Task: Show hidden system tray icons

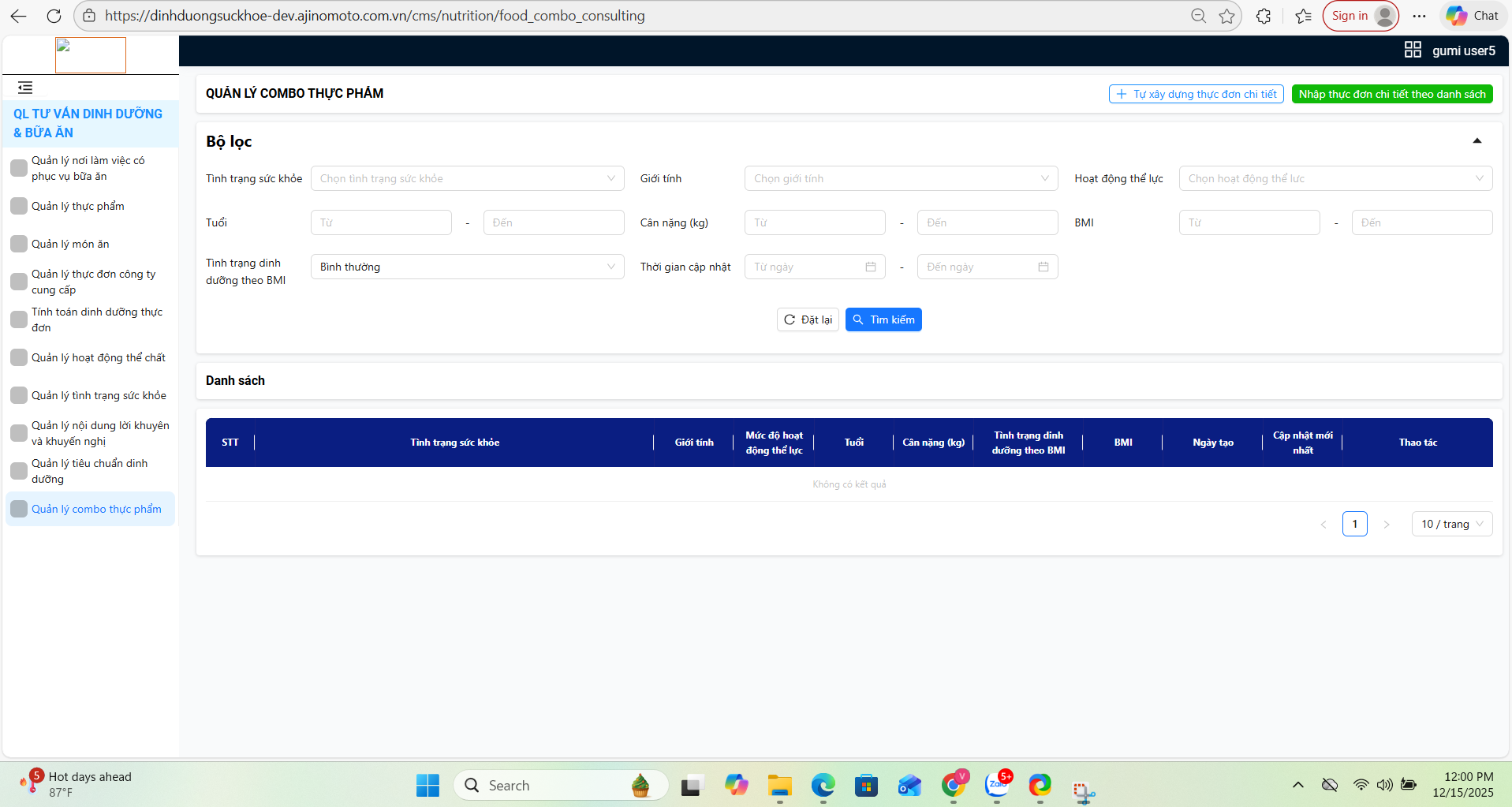Action: pyautogui.click(x=1297, y=784)
